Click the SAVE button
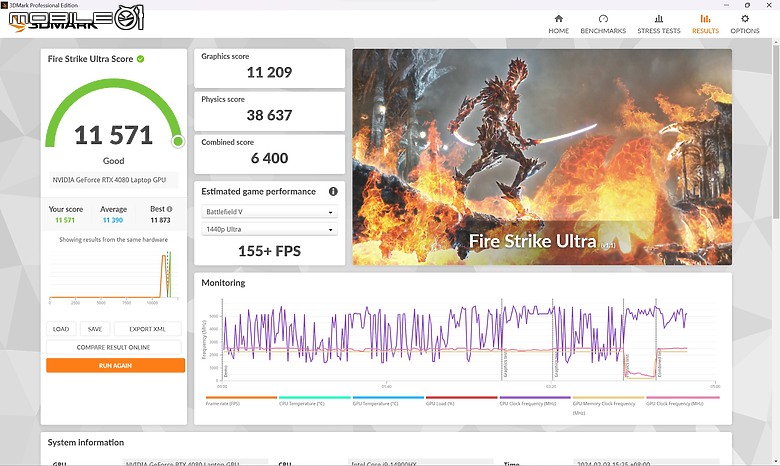 [x=95, y=329]
